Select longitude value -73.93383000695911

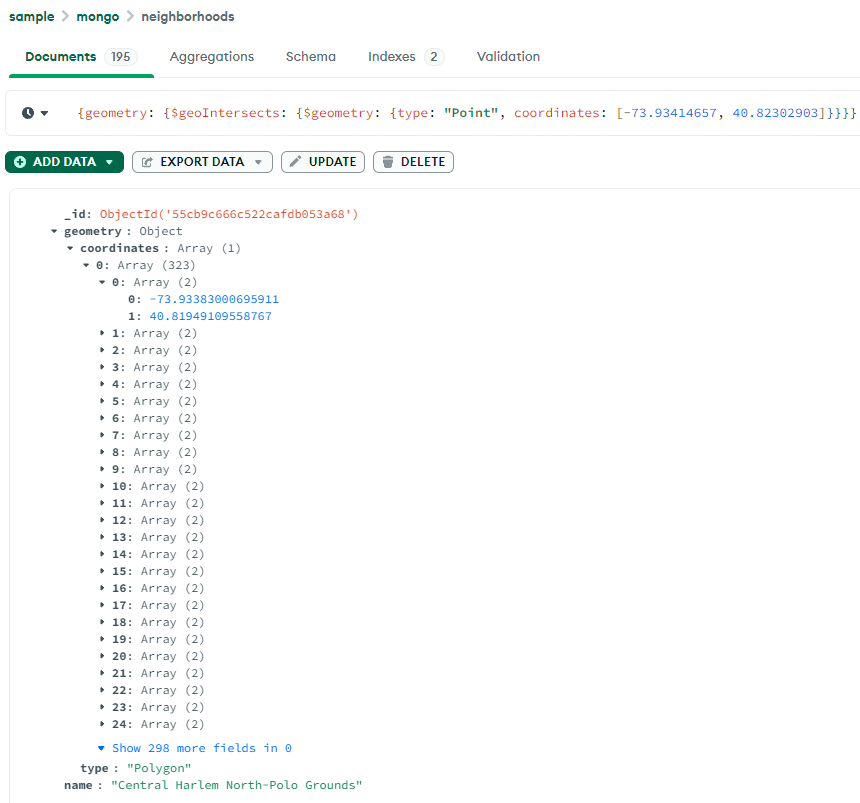click(x=214, y=299)
